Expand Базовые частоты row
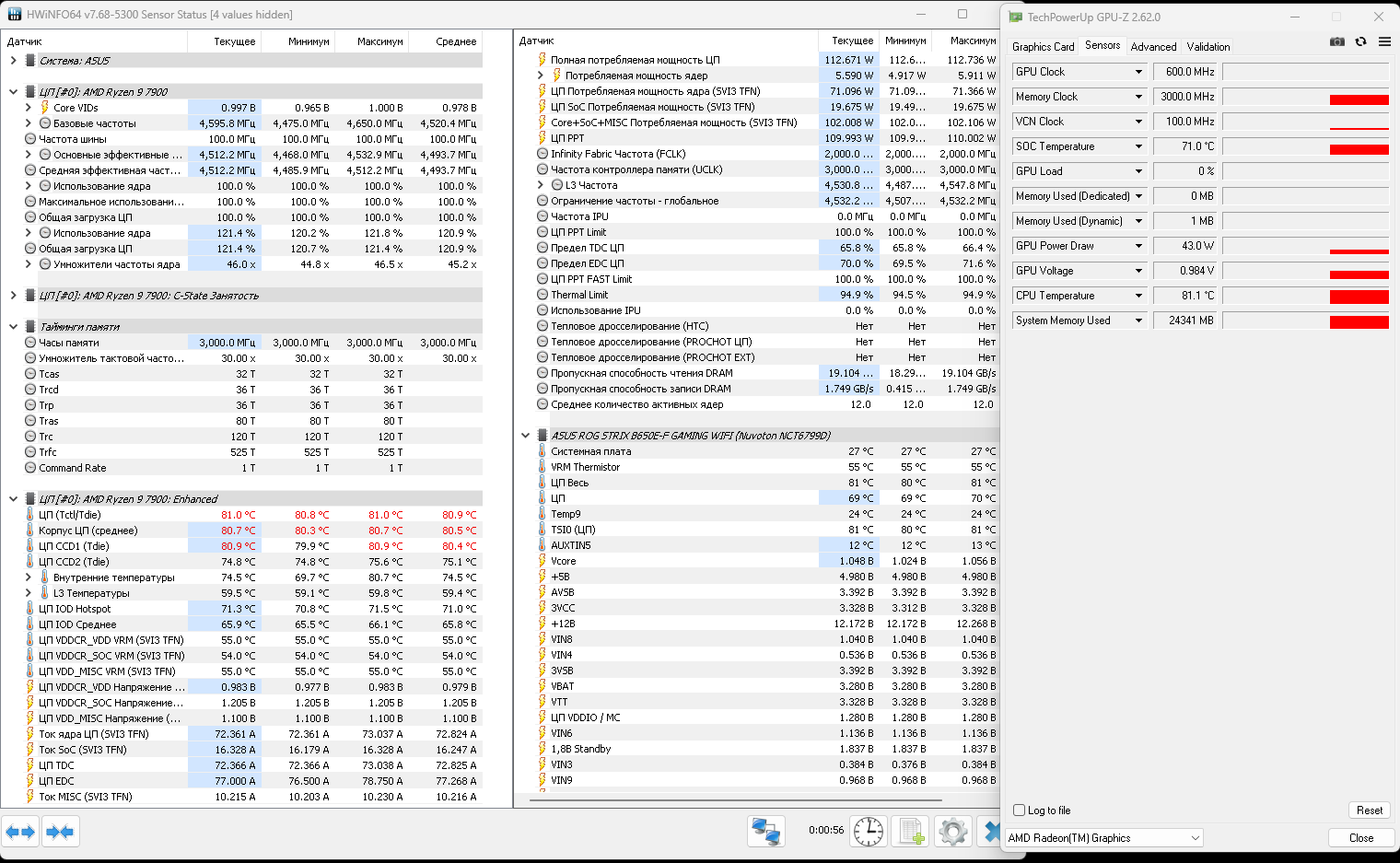 [x=29, y=123]
